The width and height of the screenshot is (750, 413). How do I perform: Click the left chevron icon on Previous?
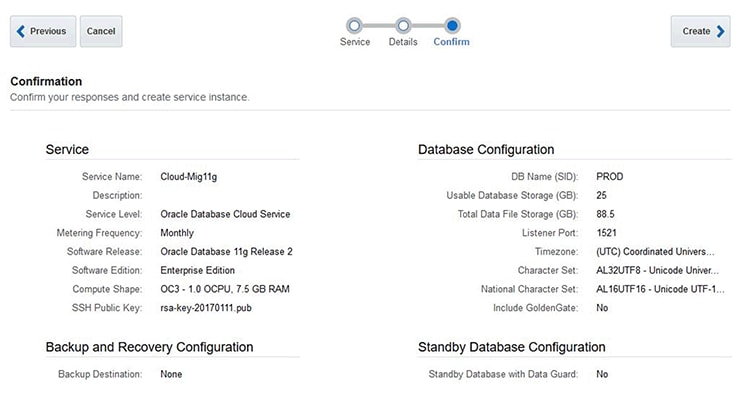pos(21,31)
